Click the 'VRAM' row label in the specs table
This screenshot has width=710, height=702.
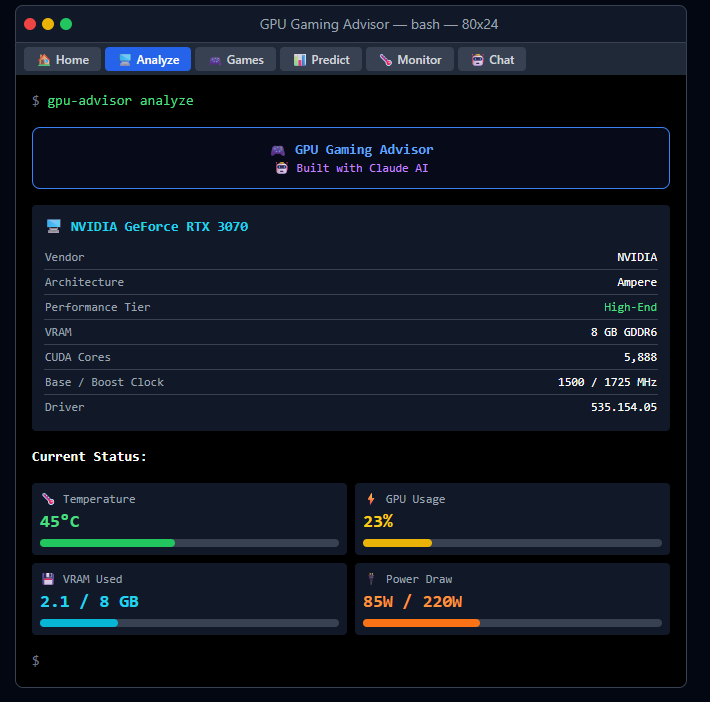click(x=58, y=332)
